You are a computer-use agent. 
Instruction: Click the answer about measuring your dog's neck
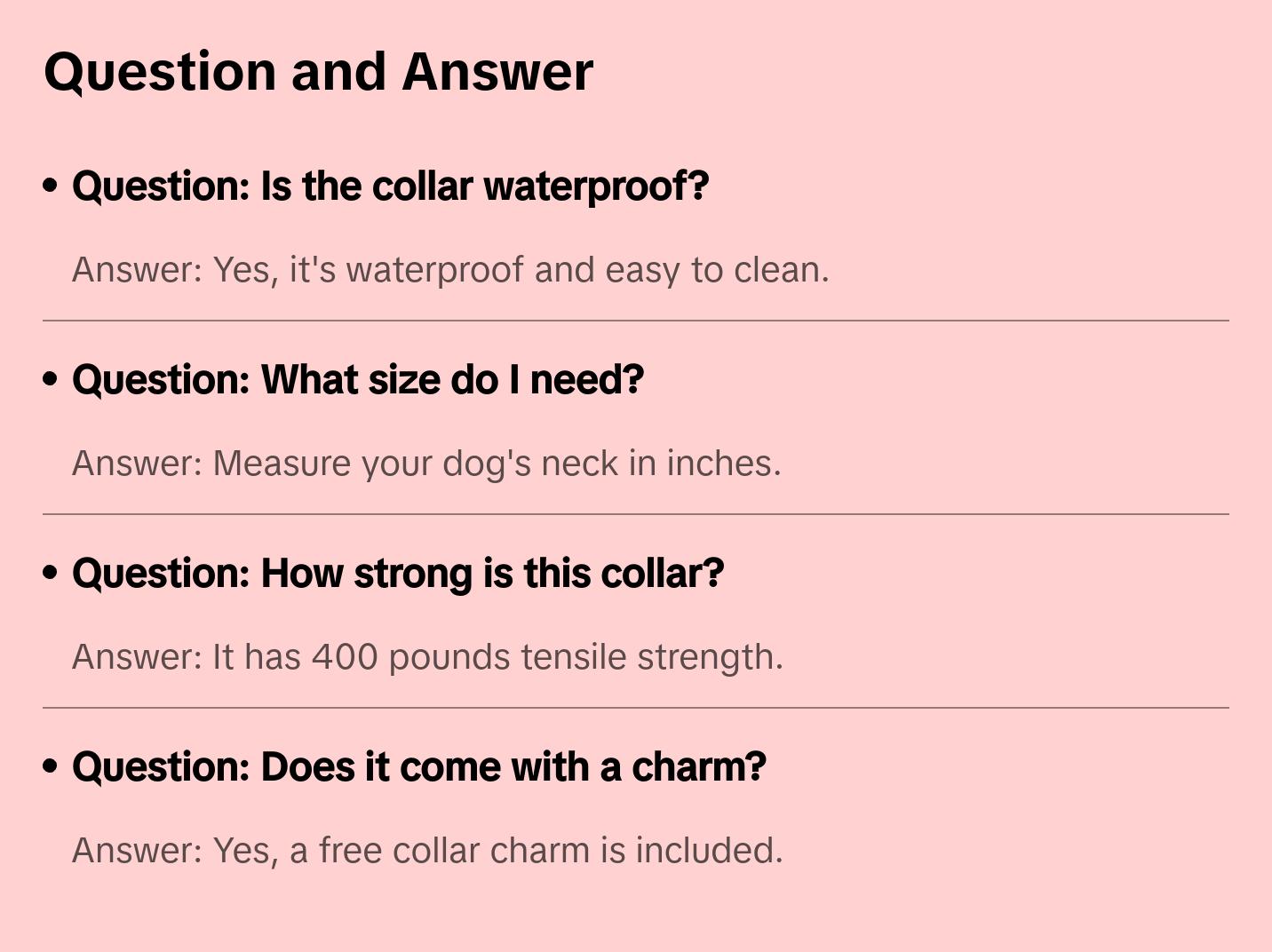click(426, 464)
